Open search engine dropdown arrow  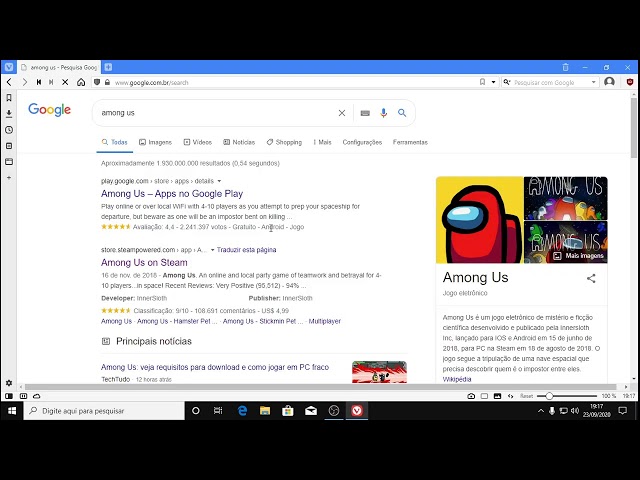[x=593, y=82]
